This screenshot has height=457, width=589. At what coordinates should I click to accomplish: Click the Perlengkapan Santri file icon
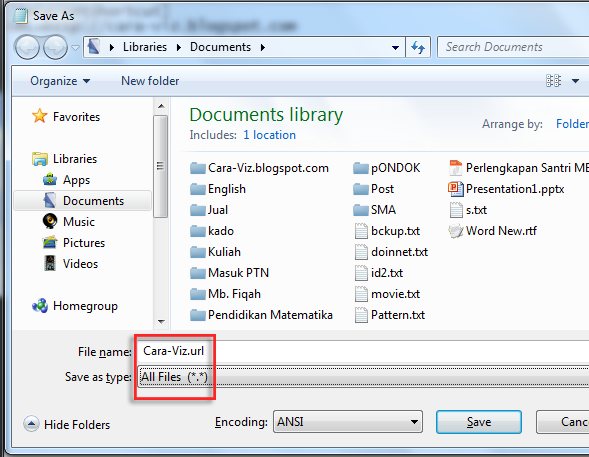pyautogui.click(x=456, y=168)
